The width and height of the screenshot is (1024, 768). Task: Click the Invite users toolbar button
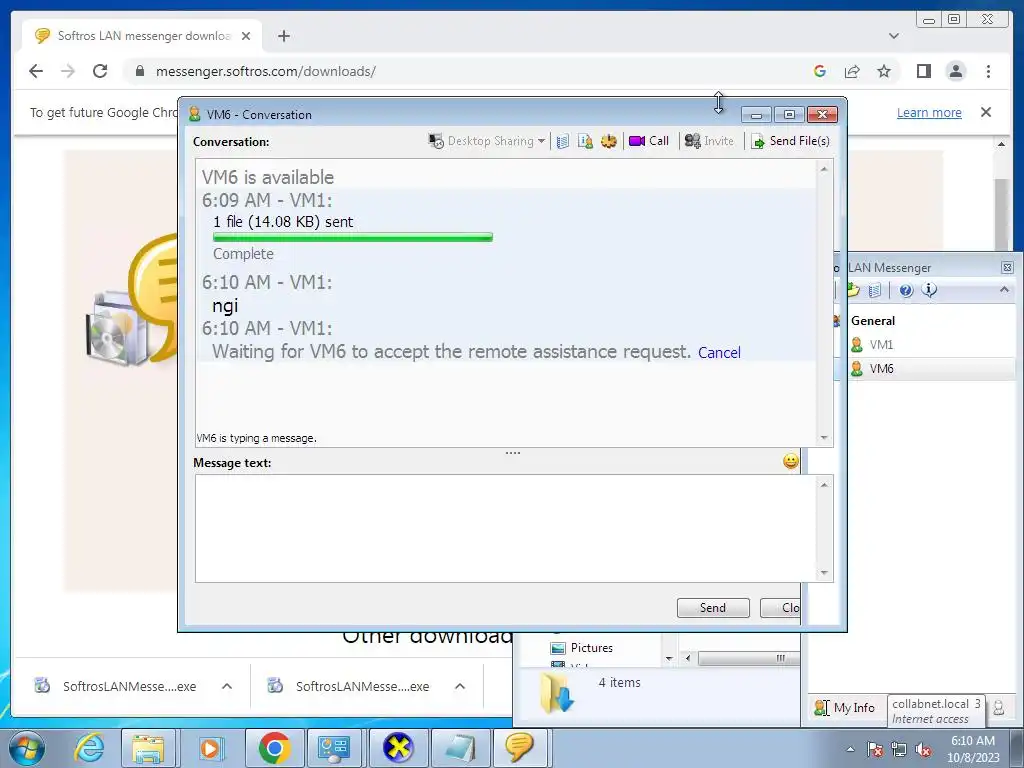click(709, 141)
